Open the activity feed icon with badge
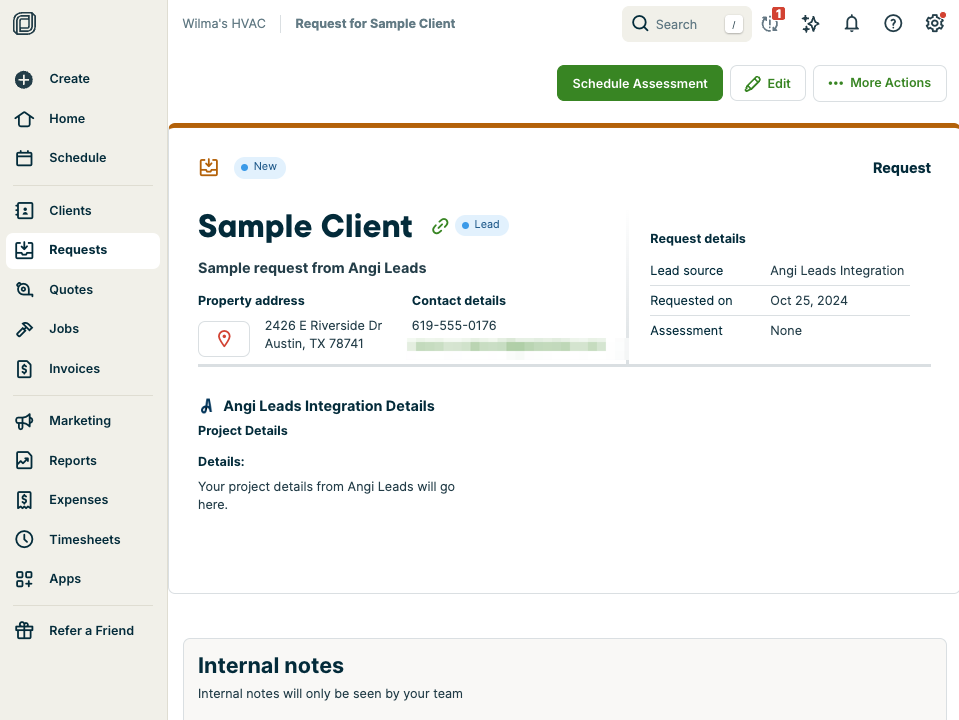Image resolution: width=959 pixels, height=720 pixels. [769, 24]
